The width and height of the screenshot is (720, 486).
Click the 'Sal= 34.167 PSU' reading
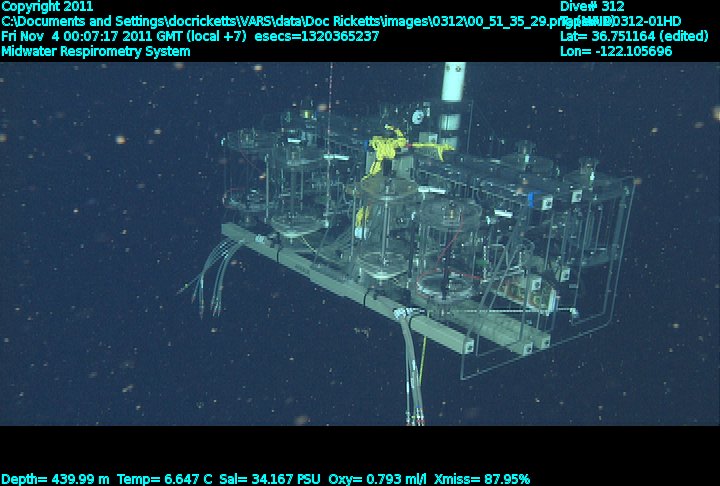point(270,480)
